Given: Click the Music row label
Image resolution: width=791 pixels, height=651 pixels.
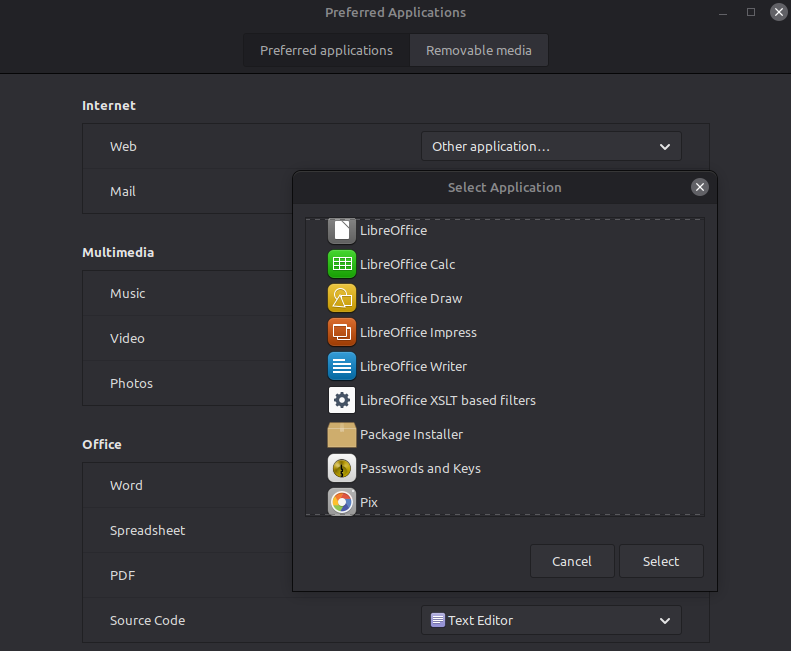Looking at the screenshot, I should [128, 294].
